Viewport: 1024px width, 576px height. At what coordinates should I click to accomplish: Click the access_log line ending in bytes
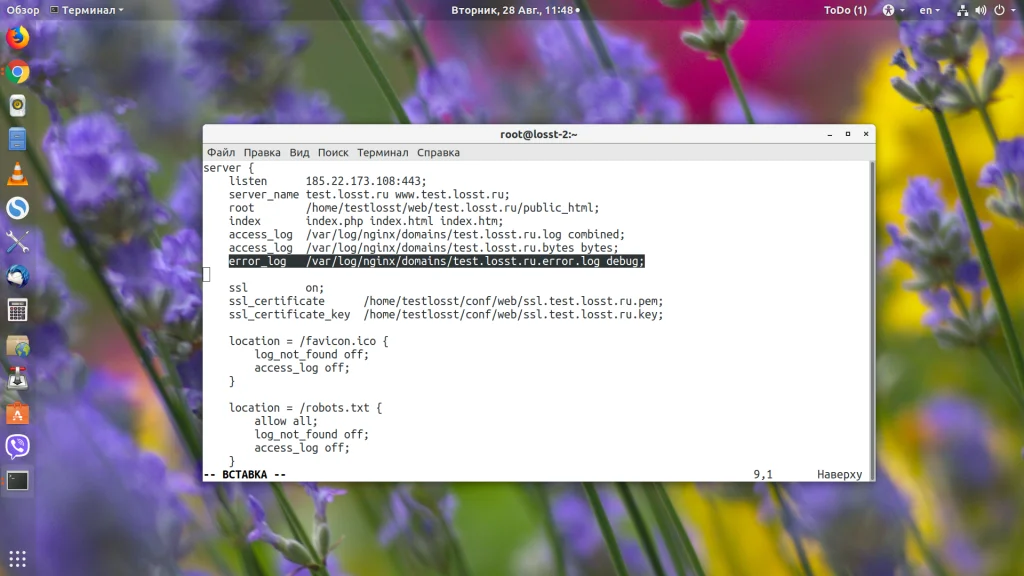tap(423, 248)
